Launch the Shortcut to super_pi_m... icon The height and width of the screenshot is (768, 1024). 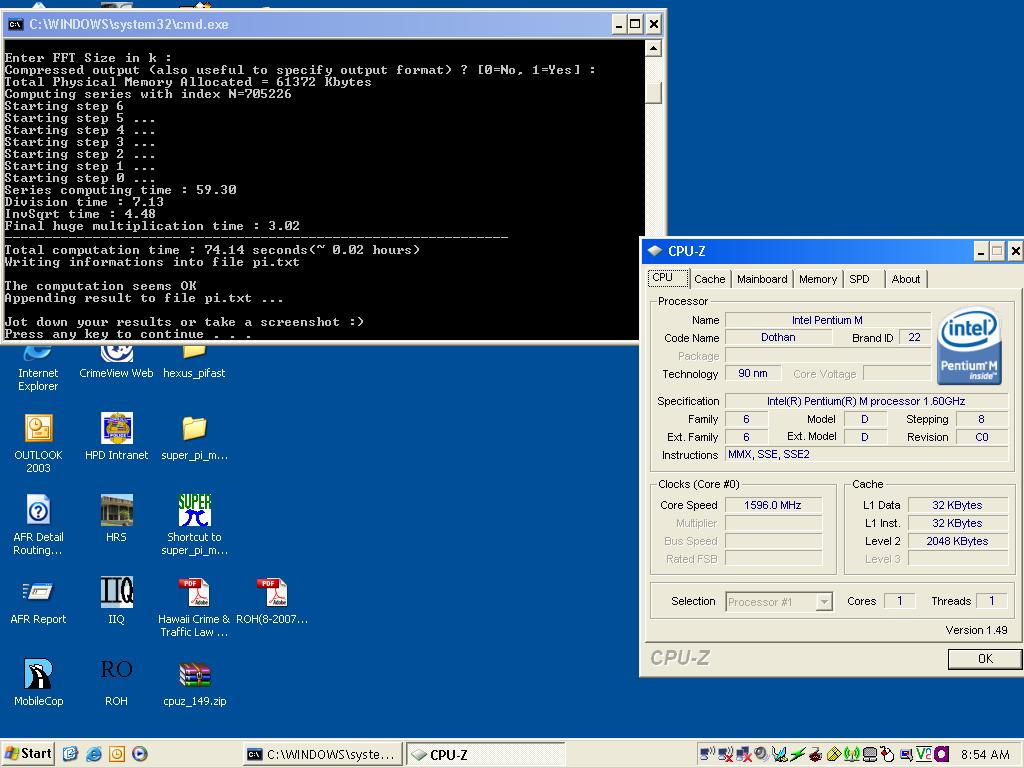pos(194,524)
